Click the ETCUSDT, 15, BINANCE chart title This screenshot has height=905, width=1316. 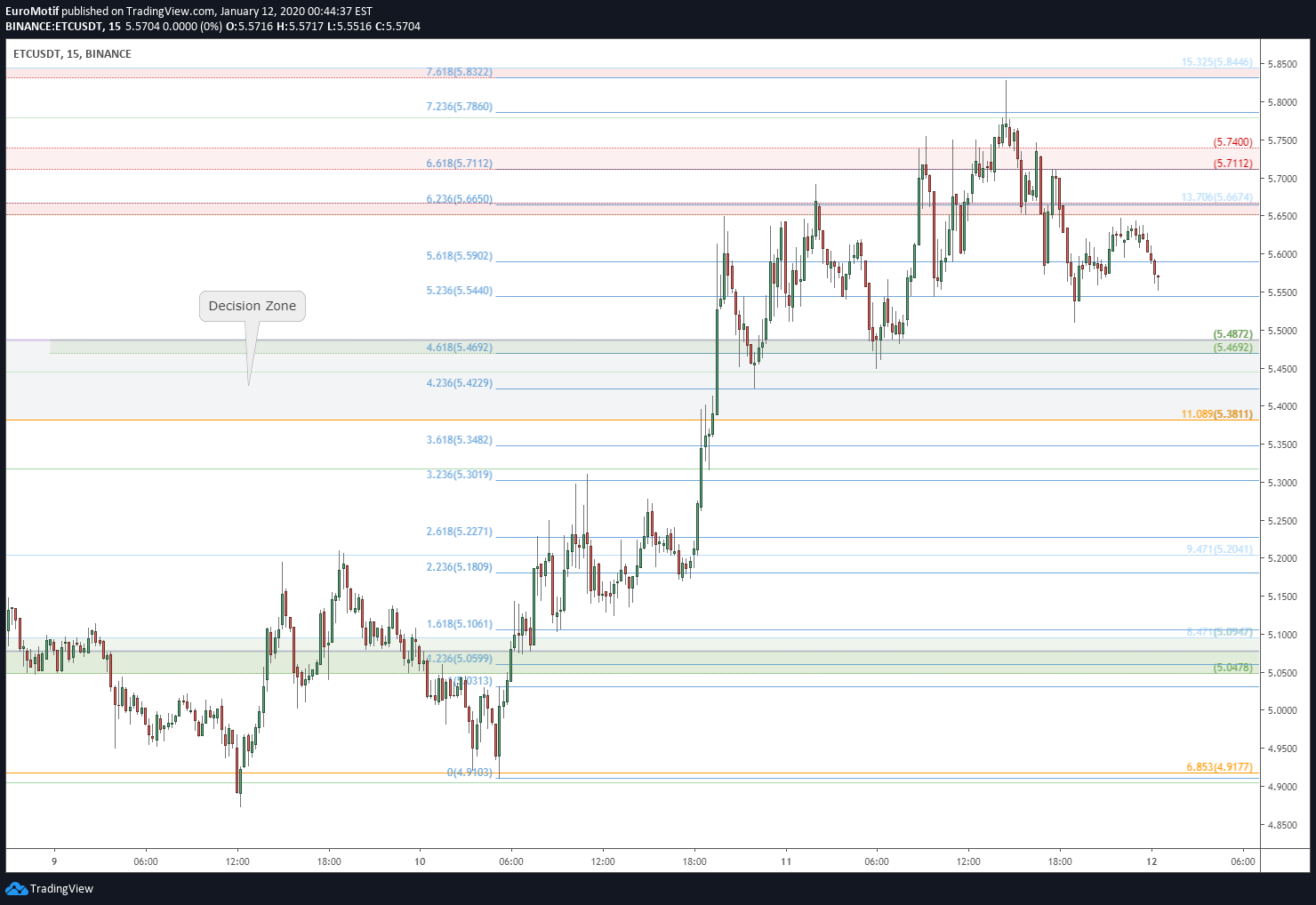[72, 54]
